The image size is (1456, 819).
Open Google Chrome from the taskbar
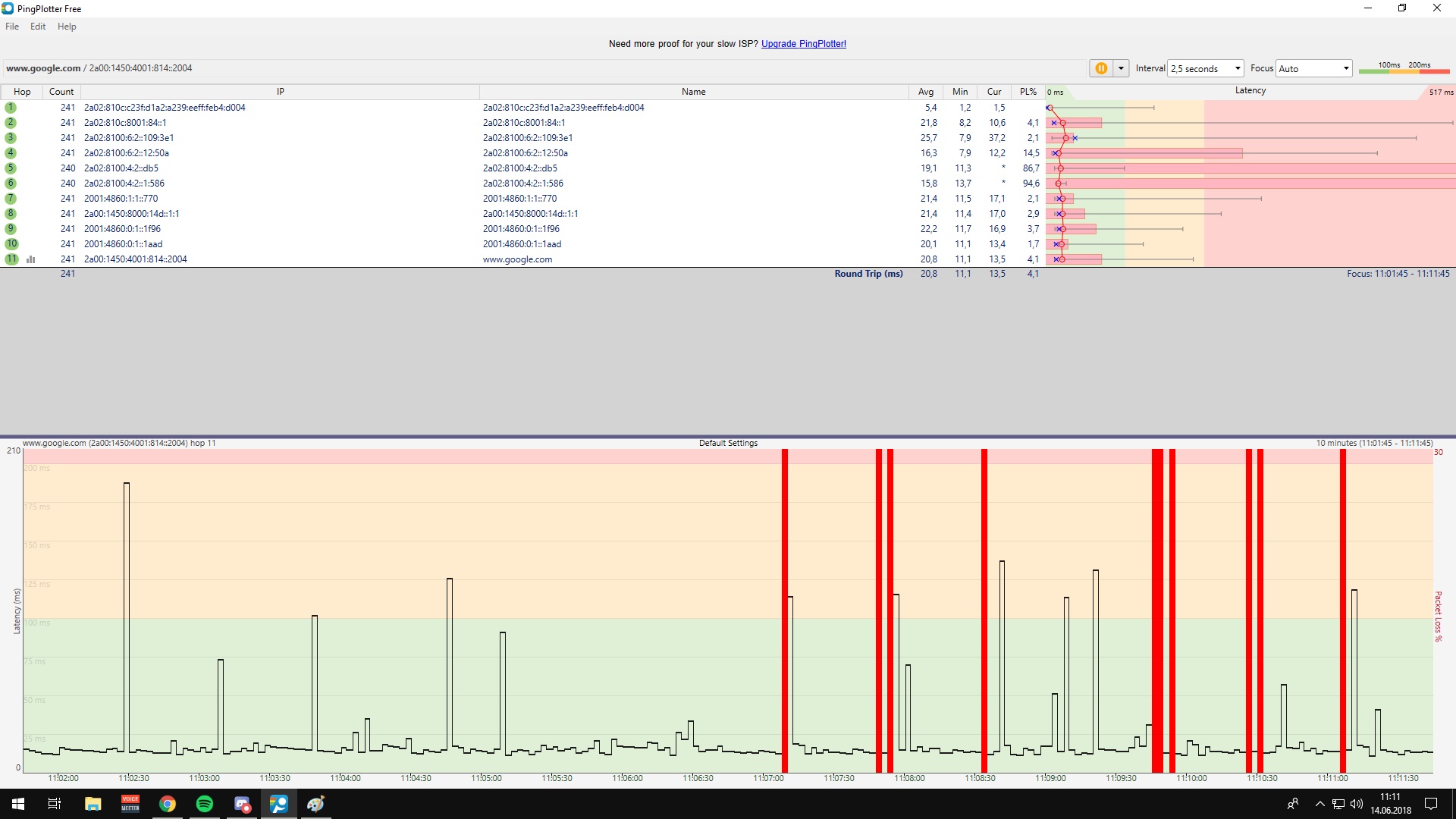[168, 804]
